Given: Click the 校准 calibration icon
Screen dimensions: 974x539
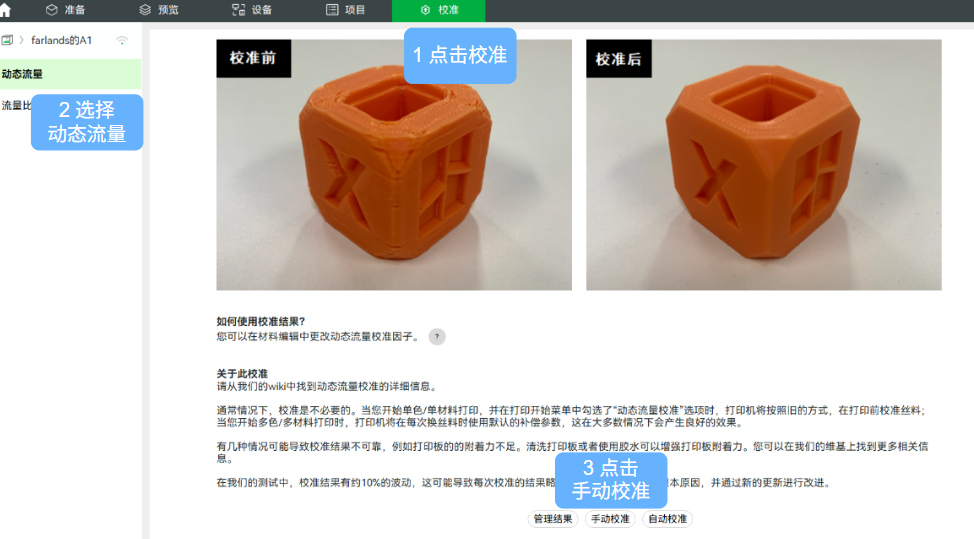Looking at the screenshot, I should click(x=426, y=10).
